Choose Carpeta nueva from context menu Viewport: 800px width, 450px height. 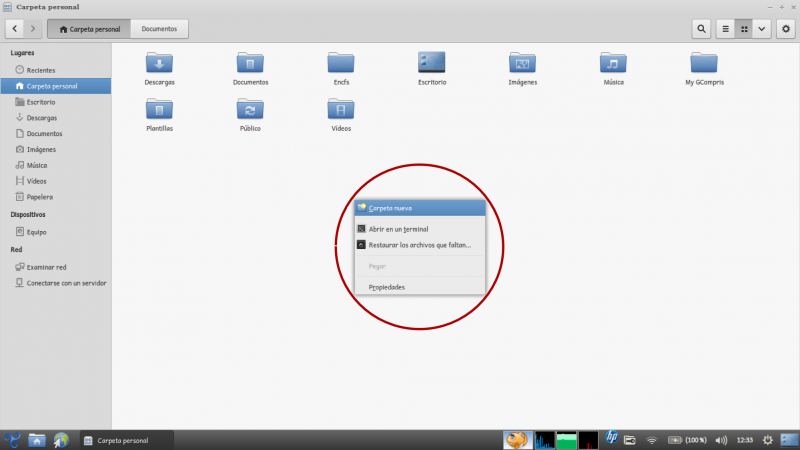tap(420, 208)
